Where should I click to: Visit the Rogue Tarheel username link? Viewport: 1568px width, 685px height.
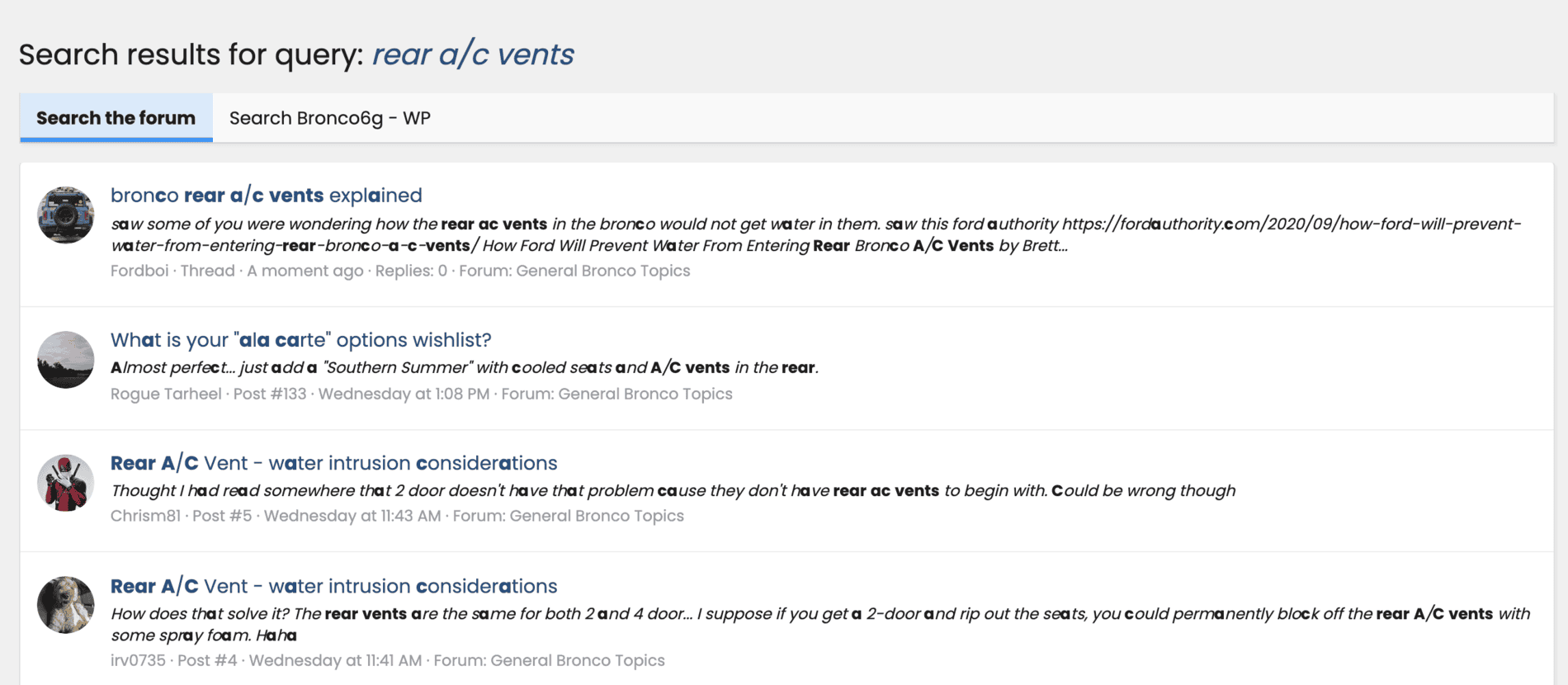166,394
